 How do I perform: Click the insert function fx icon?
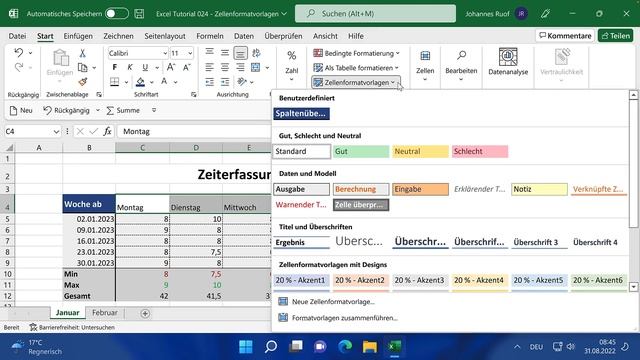(107, 131)
